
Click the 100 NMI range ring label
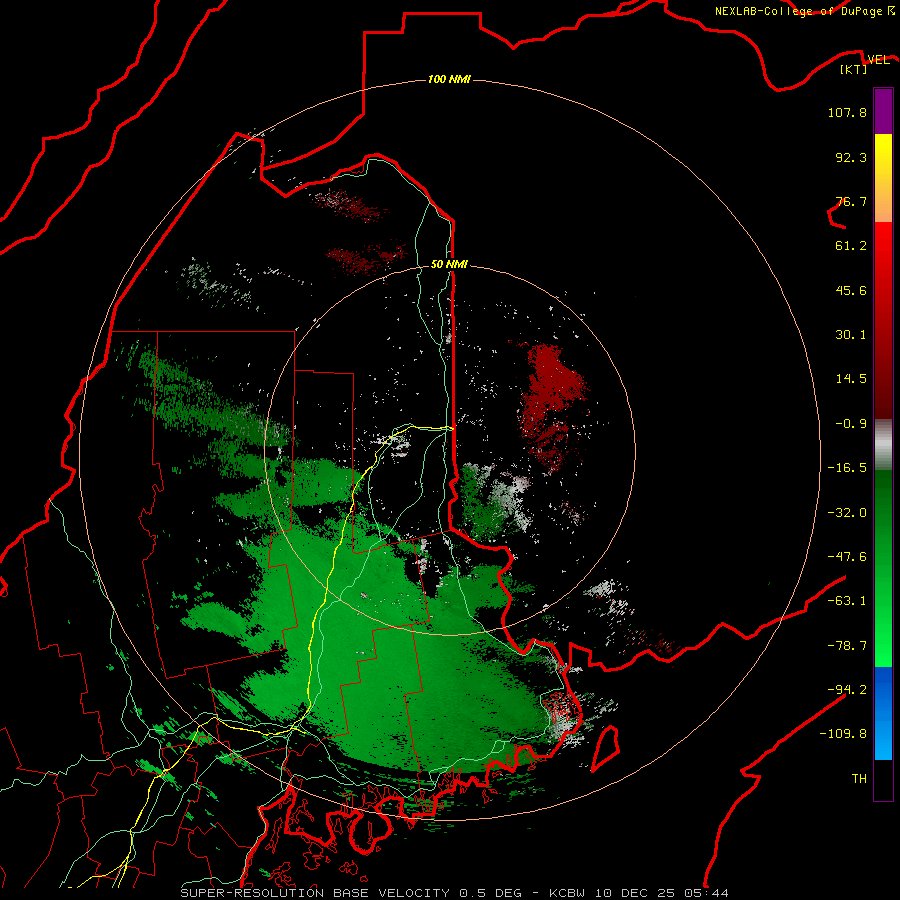pyautogui.click(x=449, y=79)
